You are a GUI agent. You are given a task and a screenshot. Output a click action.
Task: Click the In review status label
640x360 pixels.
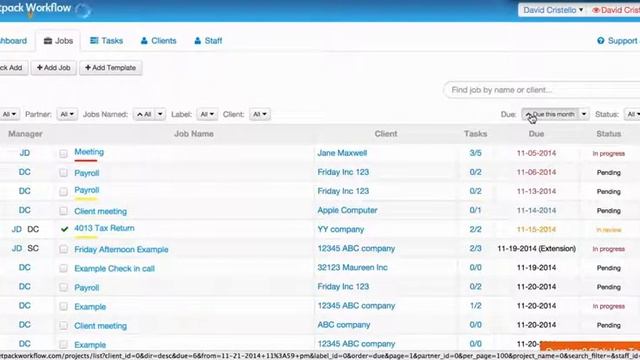[x=609, y=230]
